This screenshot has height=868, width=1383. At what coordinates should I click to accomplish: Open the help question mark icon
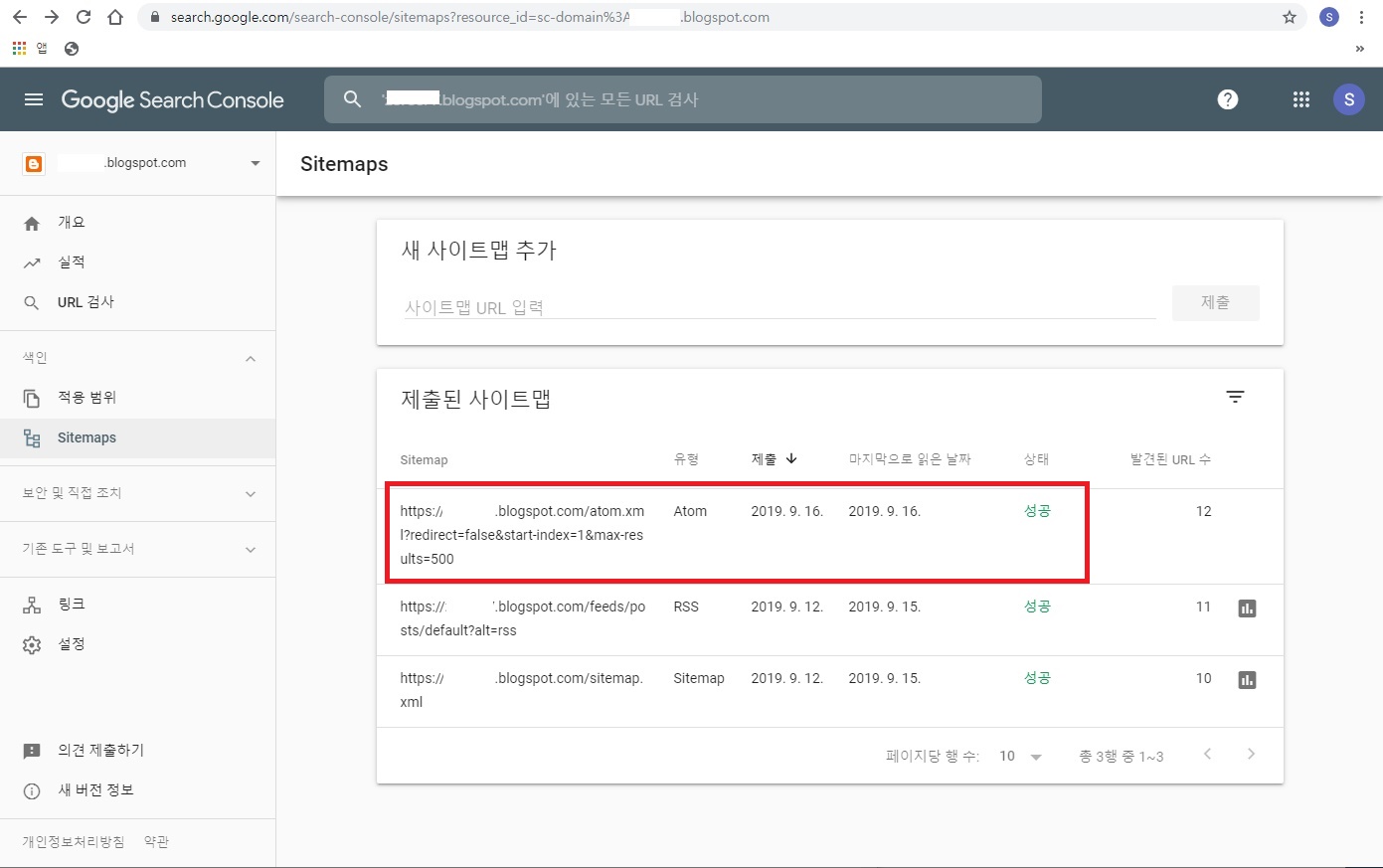pos(1228,99)
